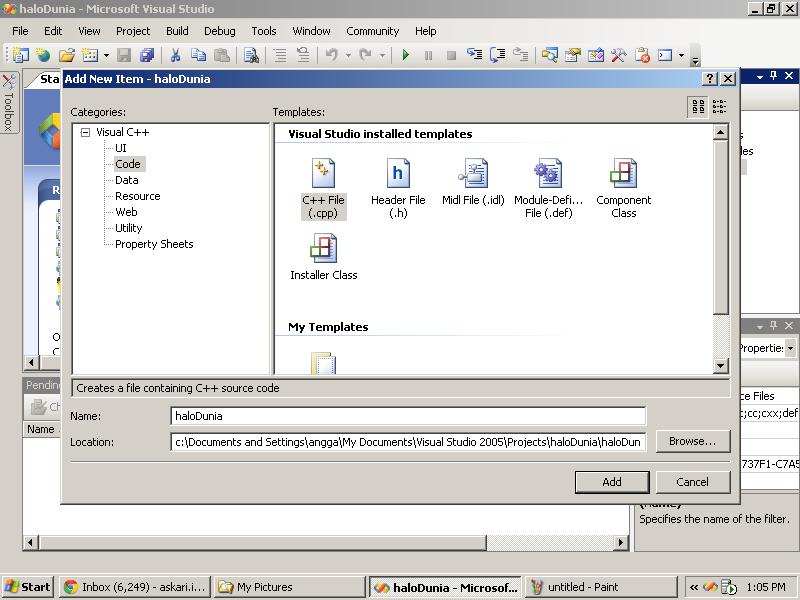This screenshot has width=800, height=600.
Task: Click the templates list scroll up arrow
Action: point(720,133)
